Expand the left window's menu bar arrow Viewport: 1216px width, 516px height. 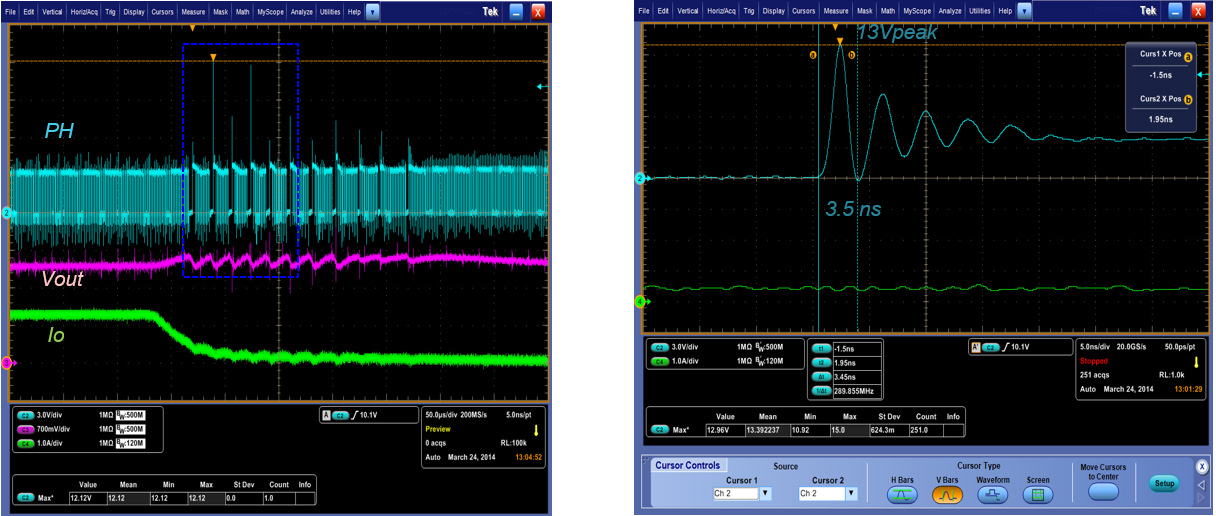(372, 13)
